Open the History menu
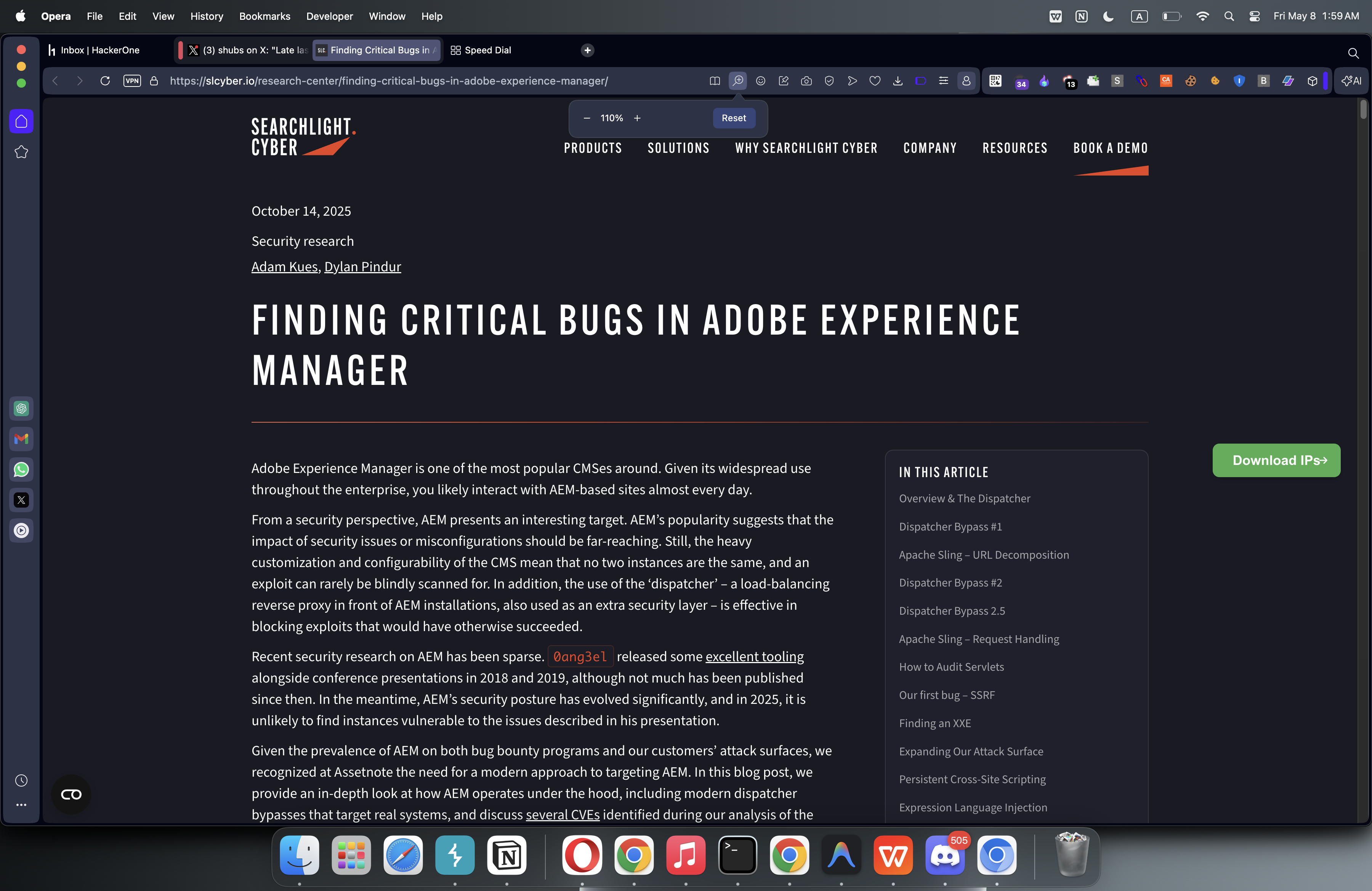Image resolution: width=1372 pixels, height=891 pixels. click(x=207, y=16)
